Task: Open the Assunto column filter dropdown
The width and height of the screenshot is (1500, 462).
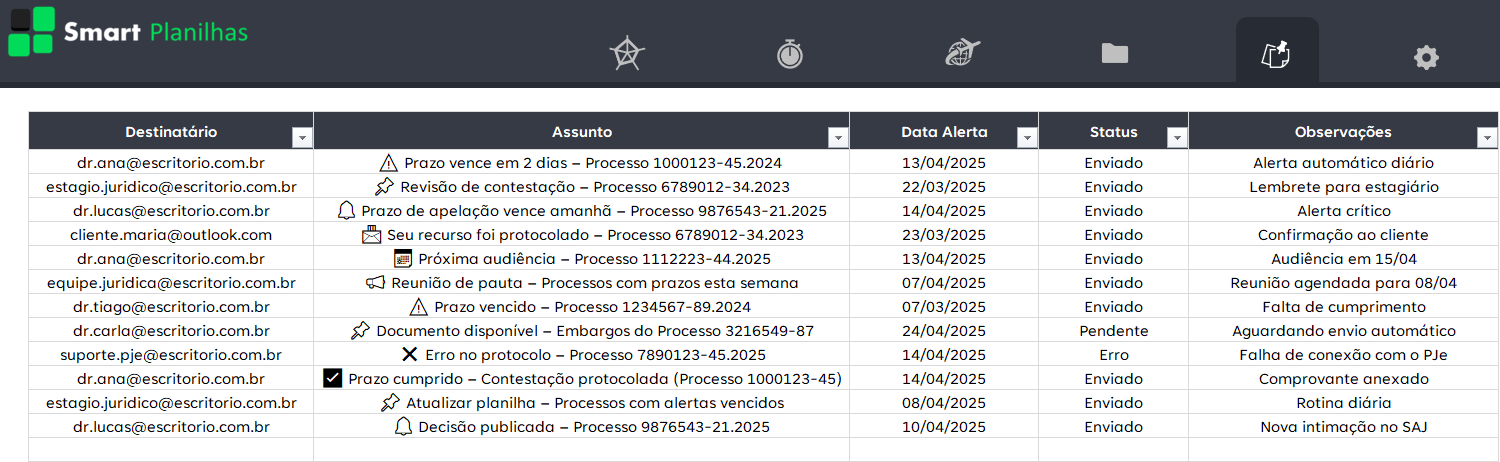Action: point(837,138)
